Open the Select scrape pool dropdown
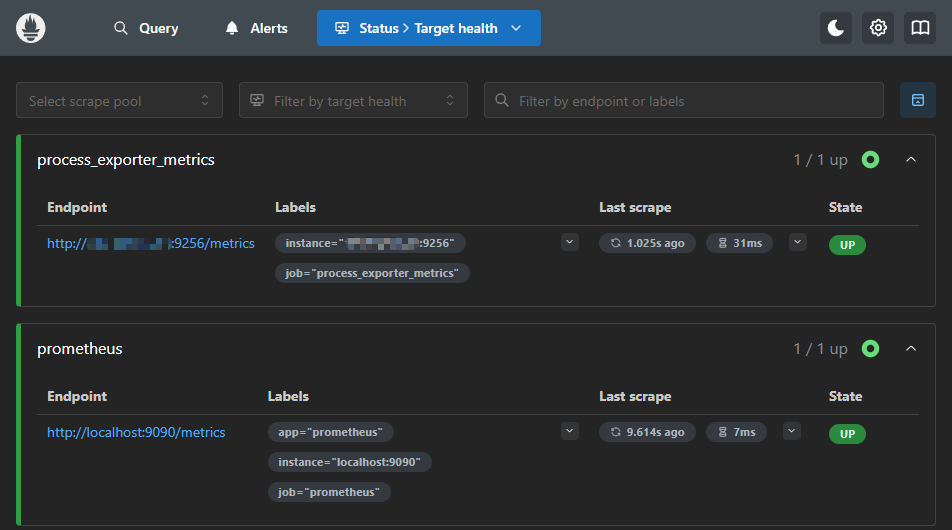Screen dimensions: 952x530 pos(119,100)
